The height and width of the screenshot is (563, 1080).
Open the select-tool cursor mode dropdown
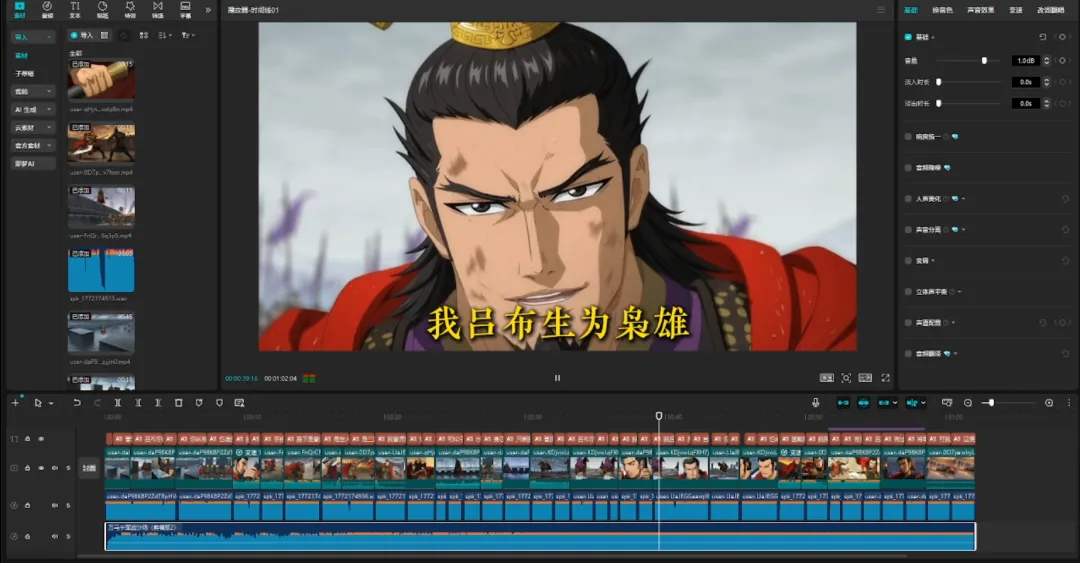click(51, 403)
